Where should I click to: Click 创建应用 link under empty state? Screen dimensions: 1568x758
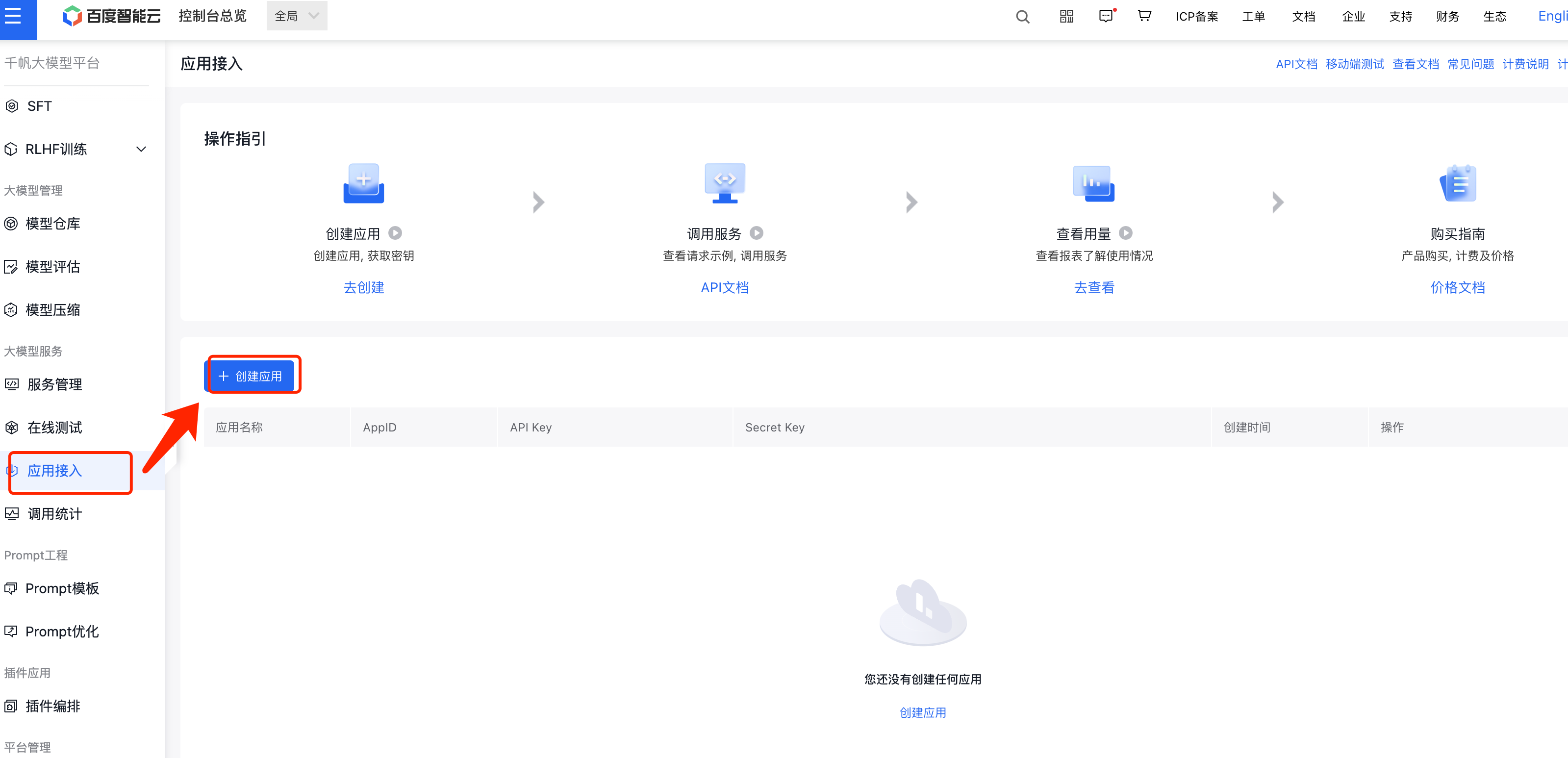tap(922, 712)
